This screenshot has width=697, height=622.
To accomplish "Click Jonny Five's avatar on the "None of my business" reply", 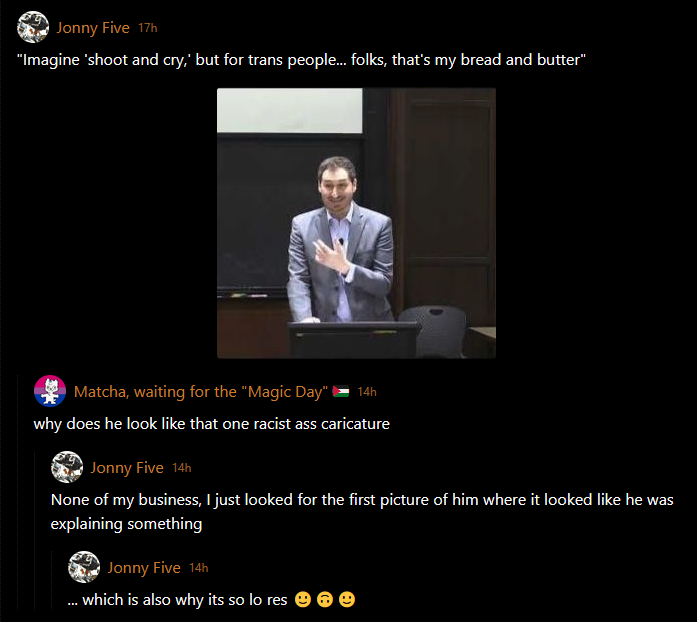I will (x=67, y=467).
